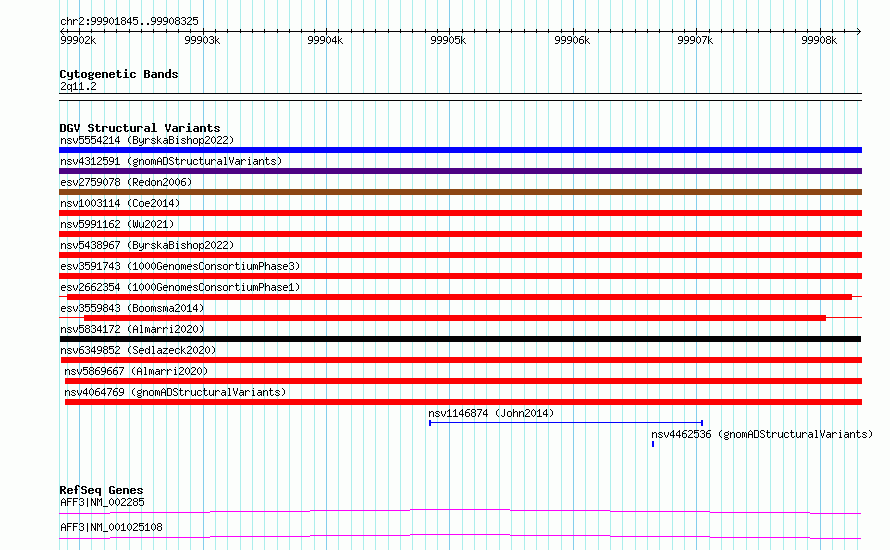Select the black nsv5834172 Almarri2020 bar

pos(460,339)
